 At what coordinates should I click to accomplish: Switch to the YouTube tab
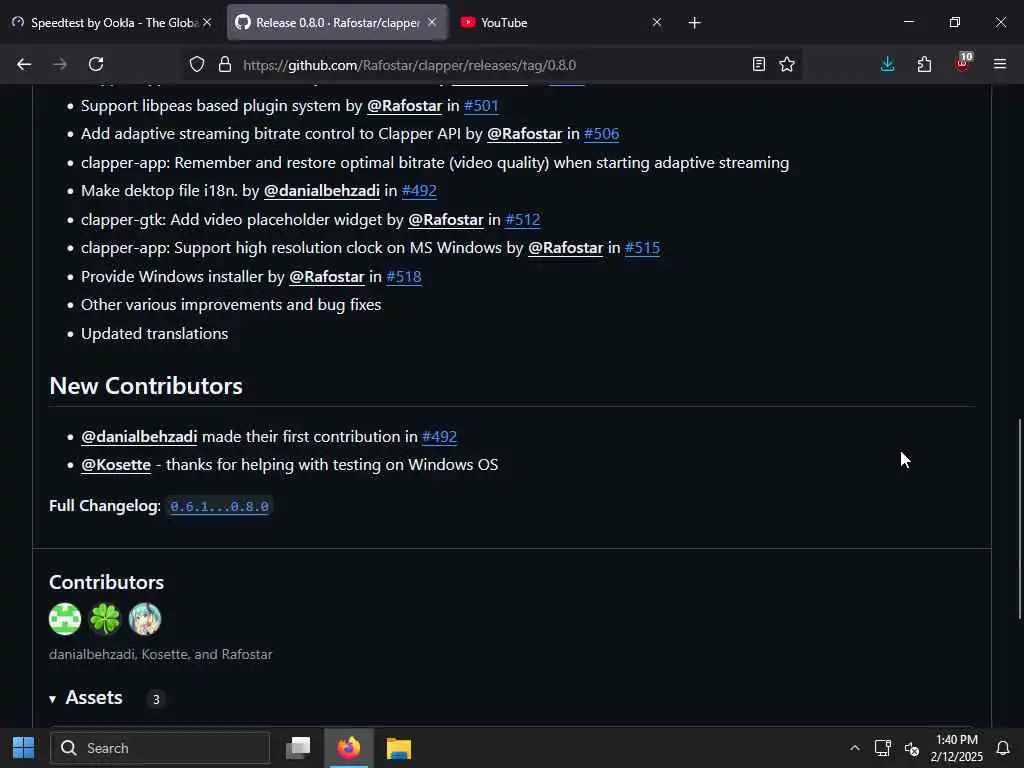562,22
